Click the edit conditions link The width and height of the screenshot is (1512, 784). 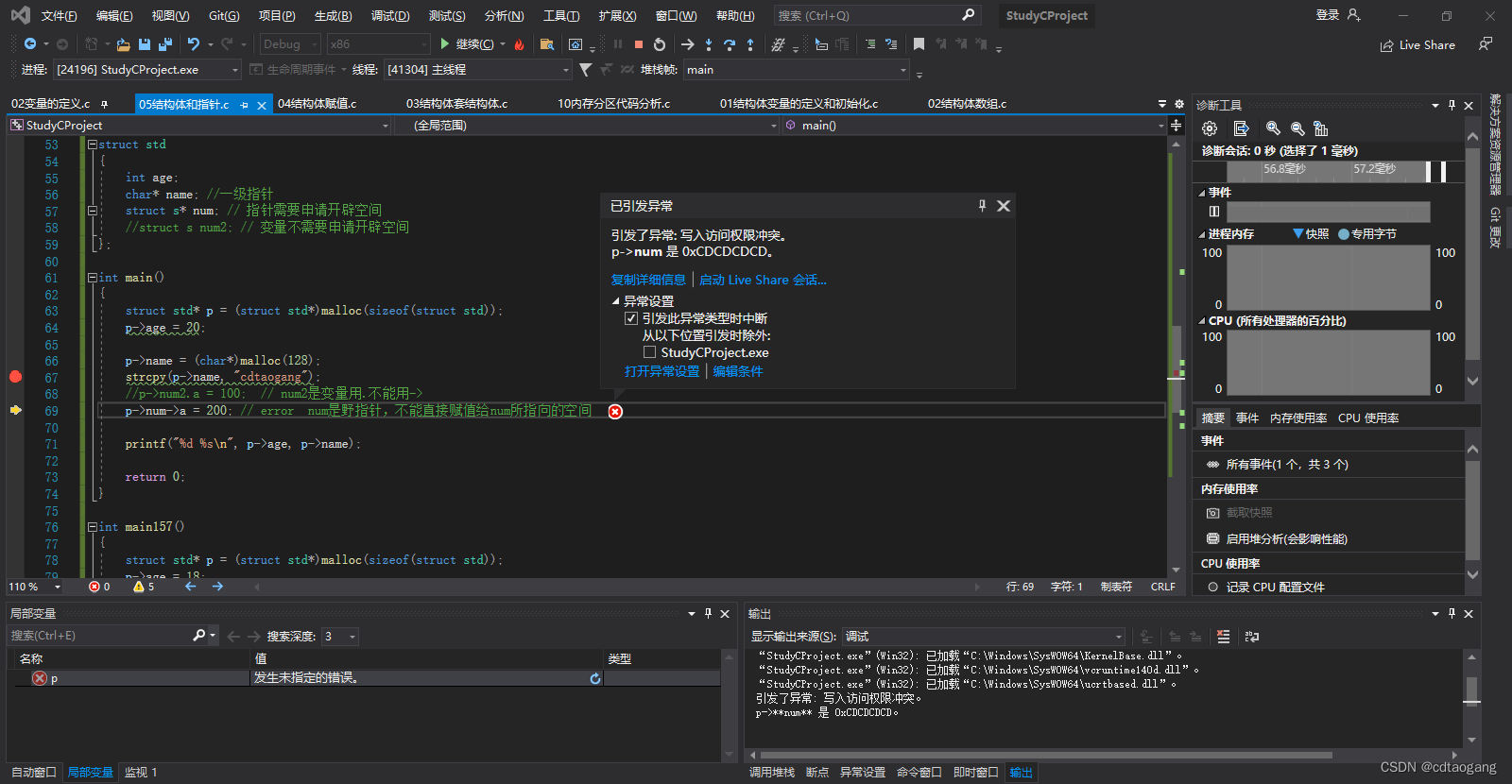point(737,371)
